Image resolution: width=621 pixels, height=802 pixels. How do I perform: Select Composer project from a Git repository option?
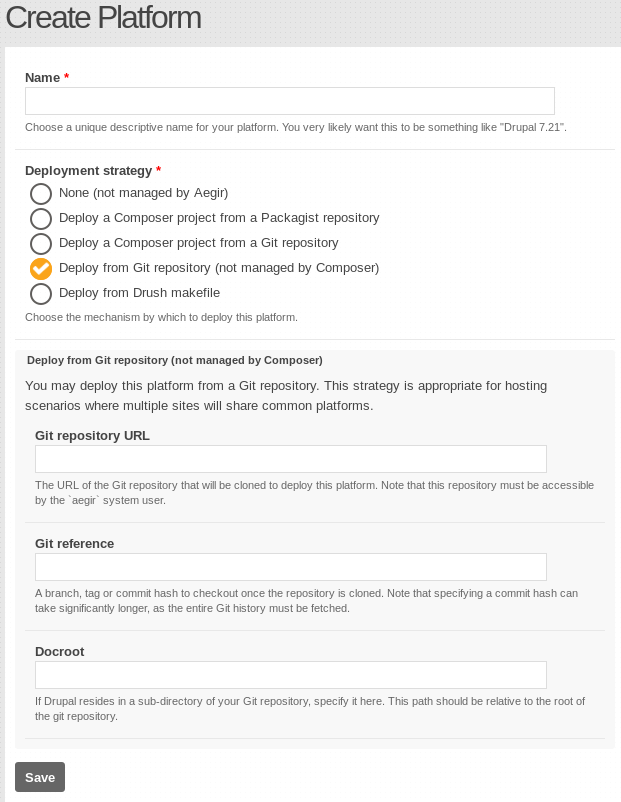41,244
